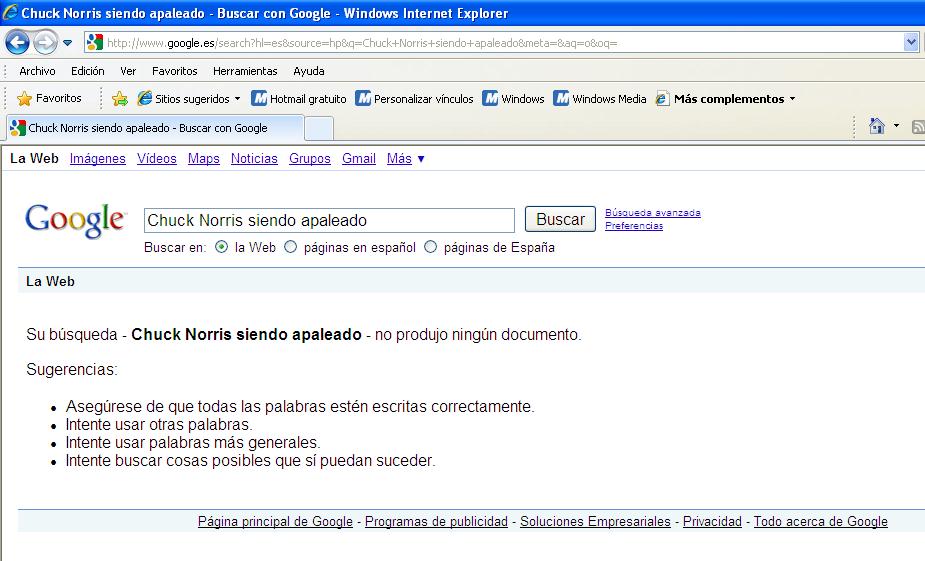Screen dimensions: 925x561
Task: Click the Favoritos star icon
Action: pos(25,98)
